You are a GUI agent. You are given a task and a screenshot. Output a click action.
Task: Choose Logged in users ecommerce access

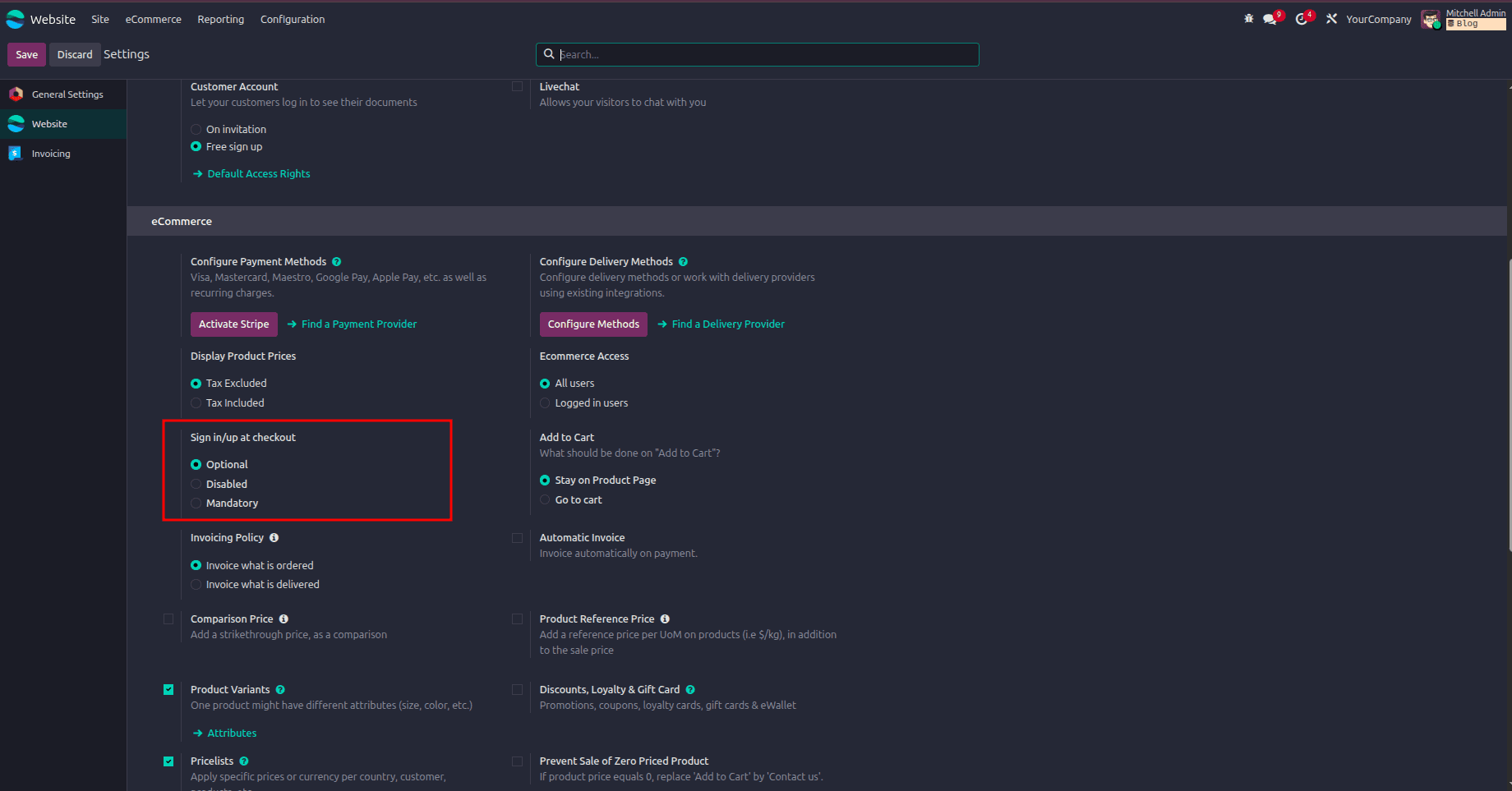(545, 403)
